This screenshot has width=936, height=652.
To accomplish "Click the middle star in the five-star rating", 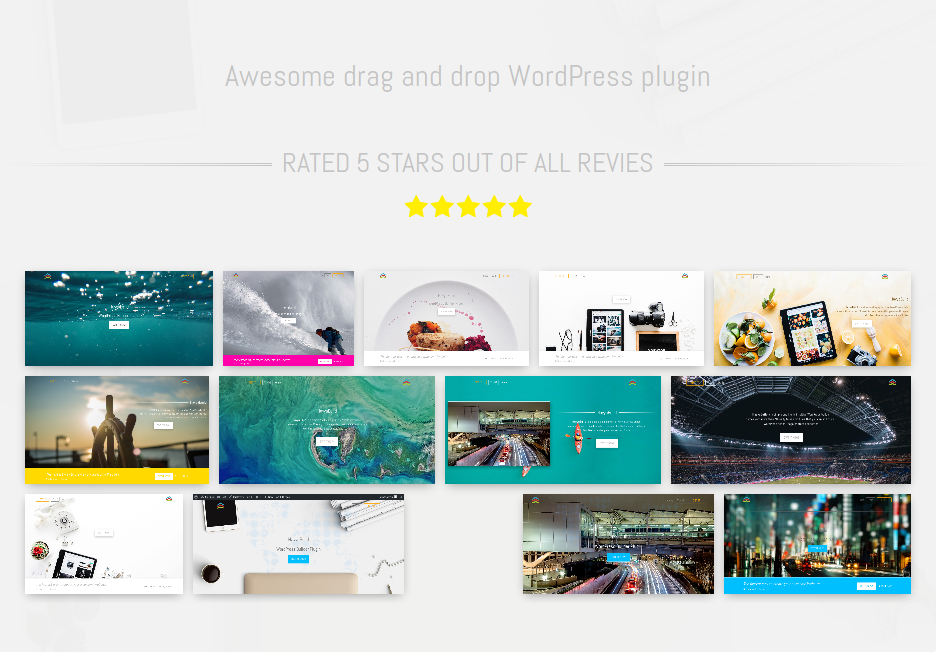I will click(x=468, y=207).
